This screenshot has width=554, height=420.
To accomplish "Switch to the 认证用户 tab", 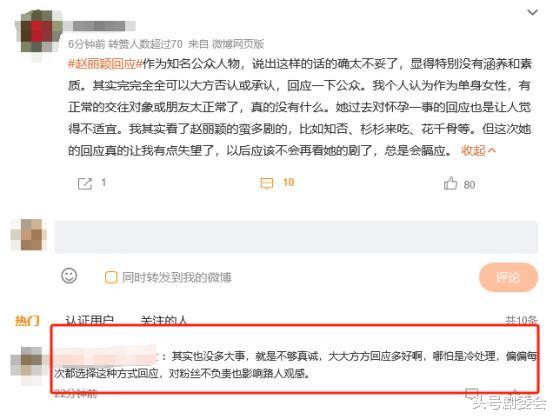I will pos(90,320).
